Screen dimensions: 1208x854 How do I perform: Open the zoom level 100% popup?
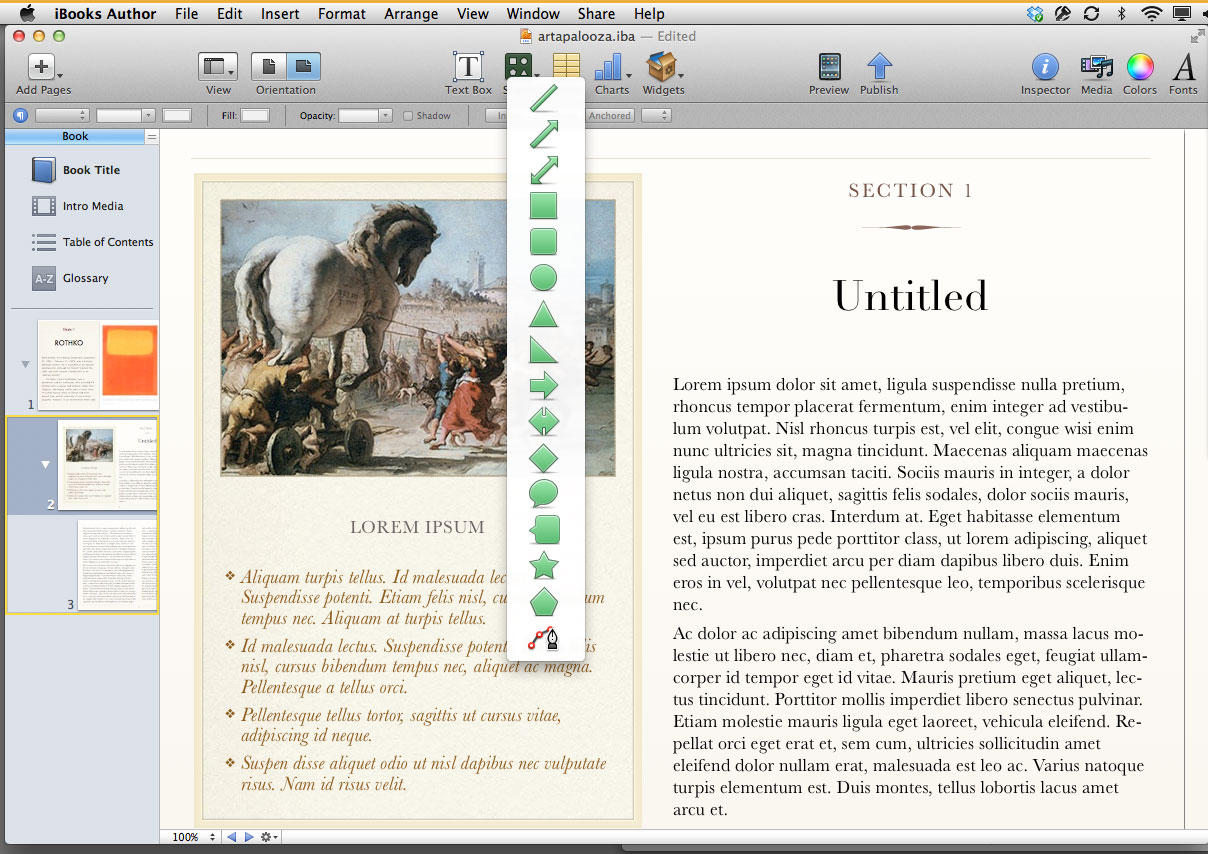[x=194, y=837]
